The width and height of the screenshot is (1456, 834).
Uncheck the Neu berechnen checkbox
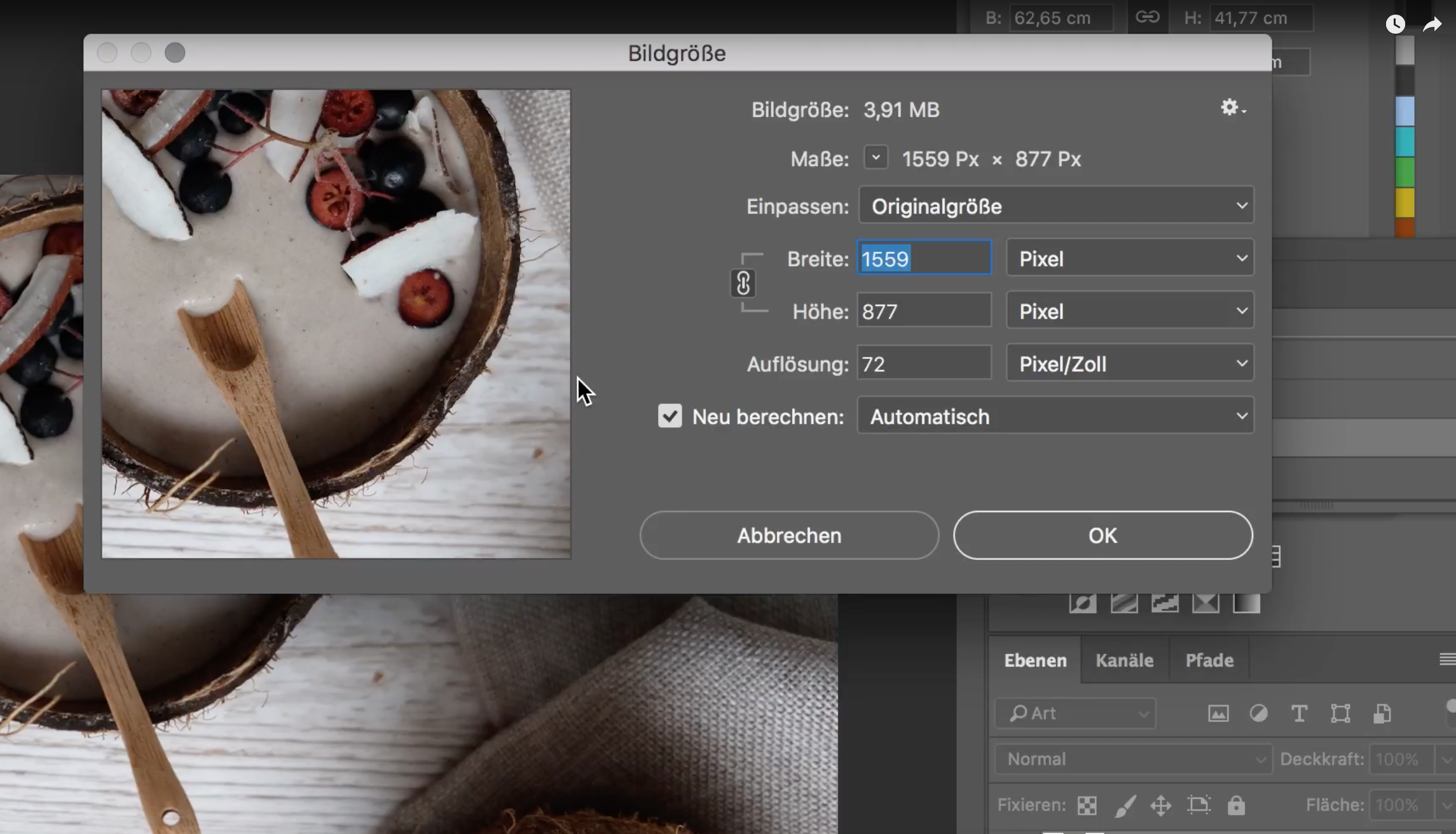[x=670, y=416]
